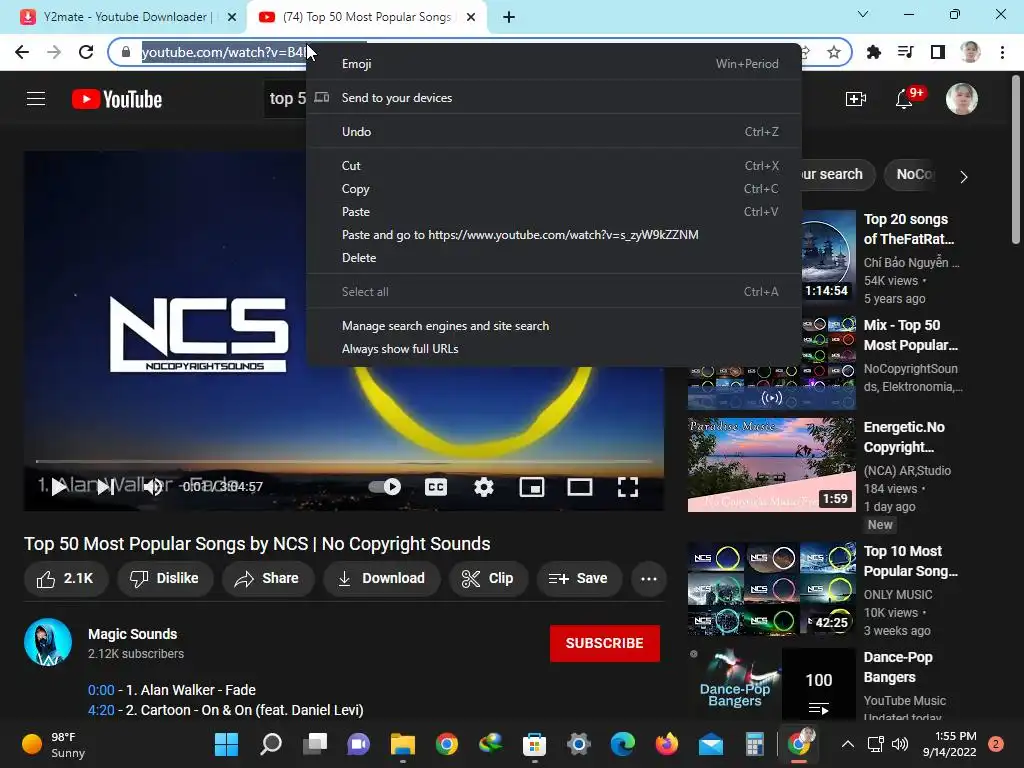Open the Chrome extensions puzzle icon
The width and height of the screenshot is (1024, 768).
874,52
